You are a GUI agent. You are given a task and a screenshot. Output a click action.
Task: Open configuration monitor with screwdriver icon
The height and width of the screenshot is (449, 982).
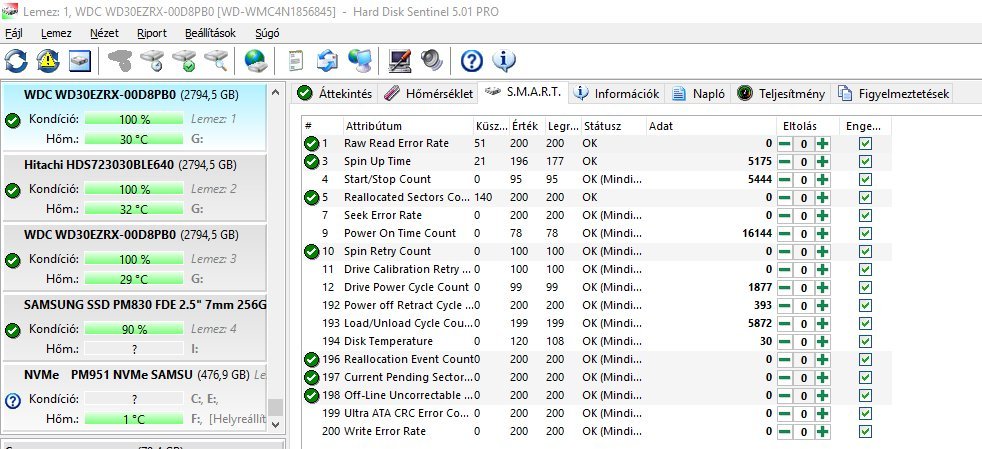[400, 61]
